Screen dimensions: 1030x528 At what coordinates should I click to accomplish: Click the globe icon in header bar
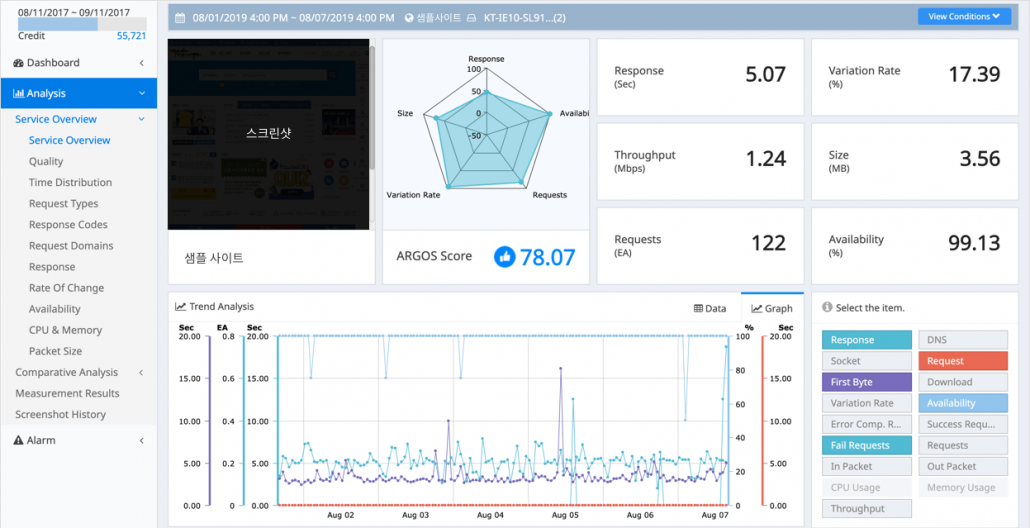click(x=410, y=18)
